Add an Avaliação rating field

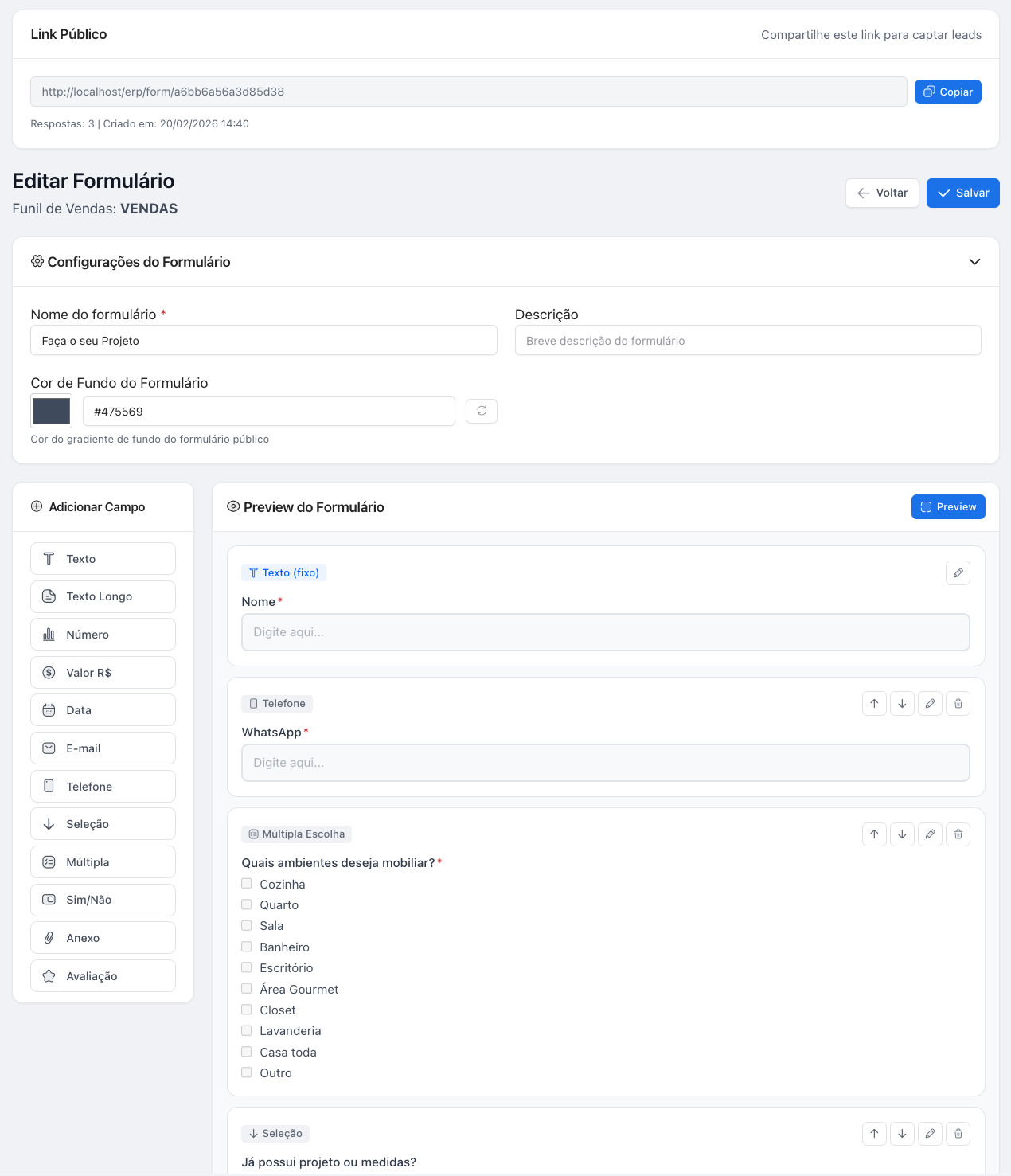click(103, 976)
